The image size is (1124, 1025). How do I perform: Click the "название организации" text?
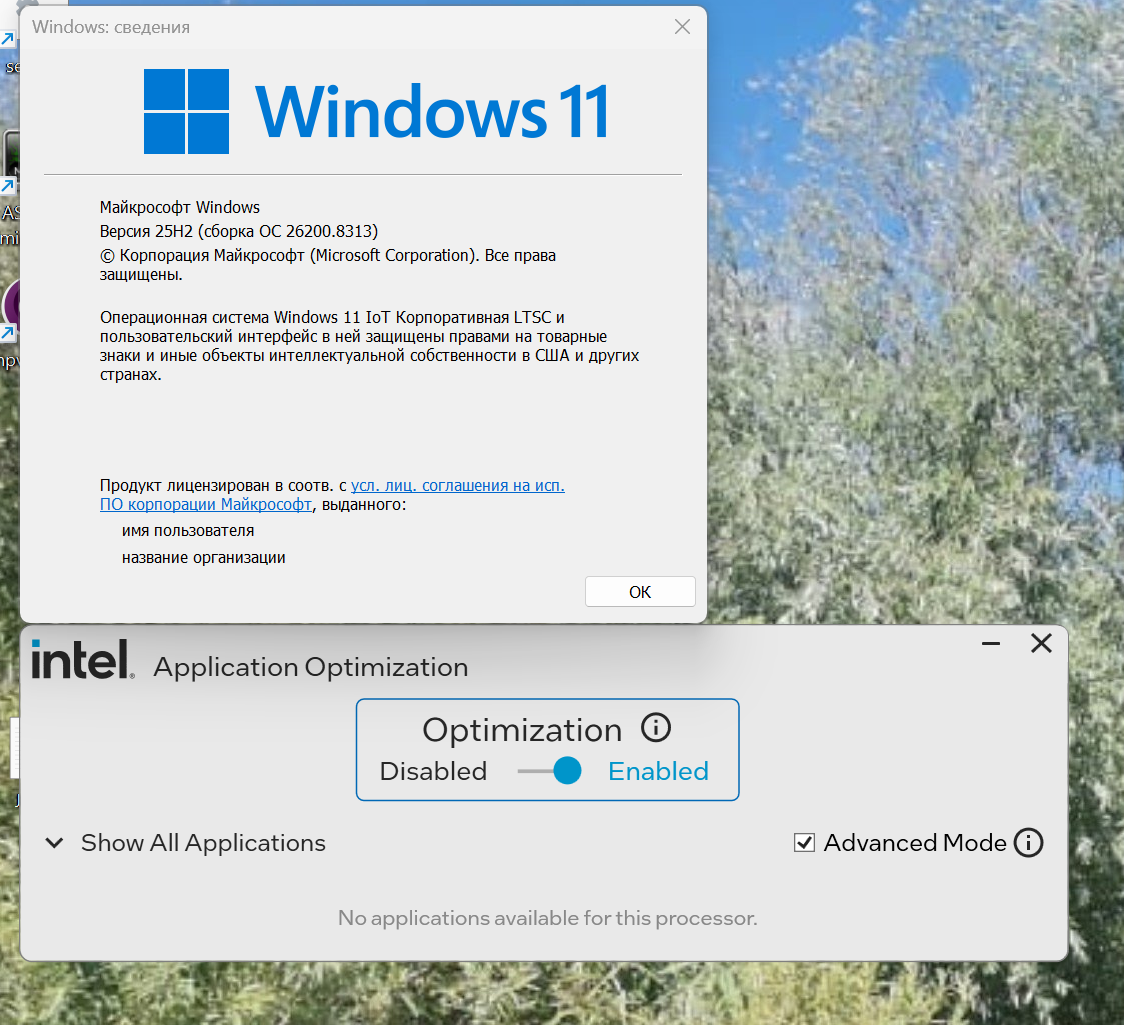tap(204, 558)
